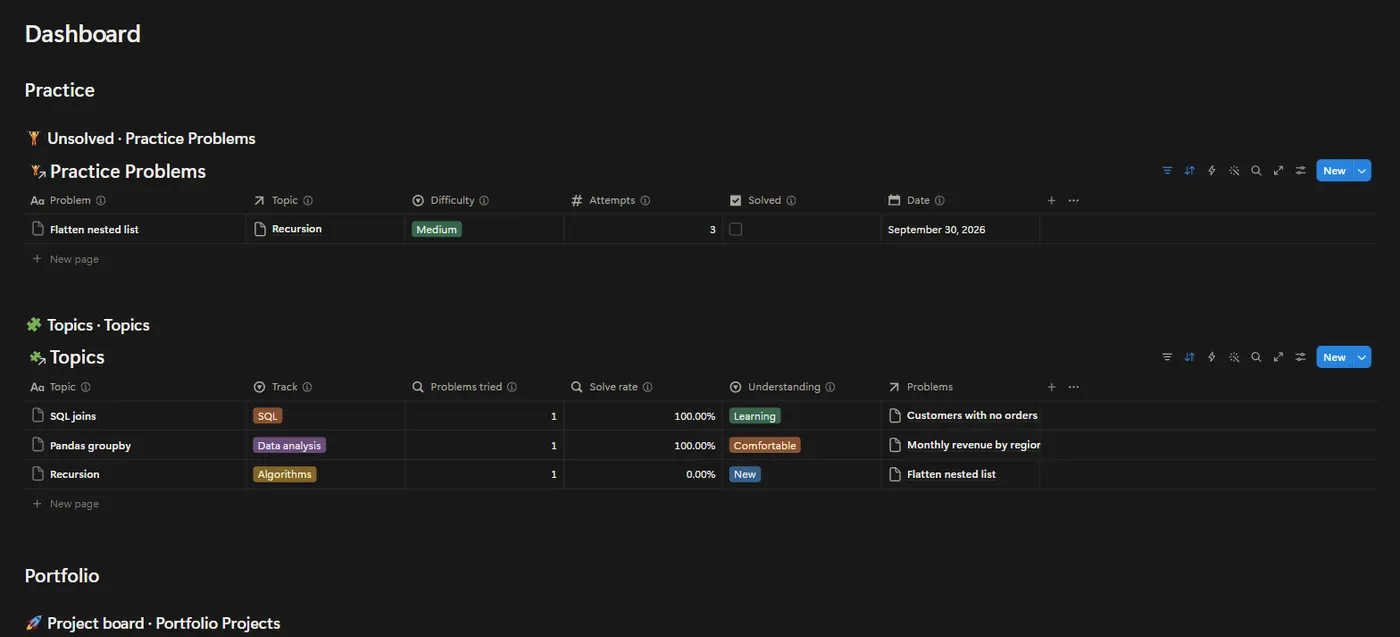This screenshot has width=1400, height=637.
Task: Select Data analysis track tag
Action: click(290, 445)
